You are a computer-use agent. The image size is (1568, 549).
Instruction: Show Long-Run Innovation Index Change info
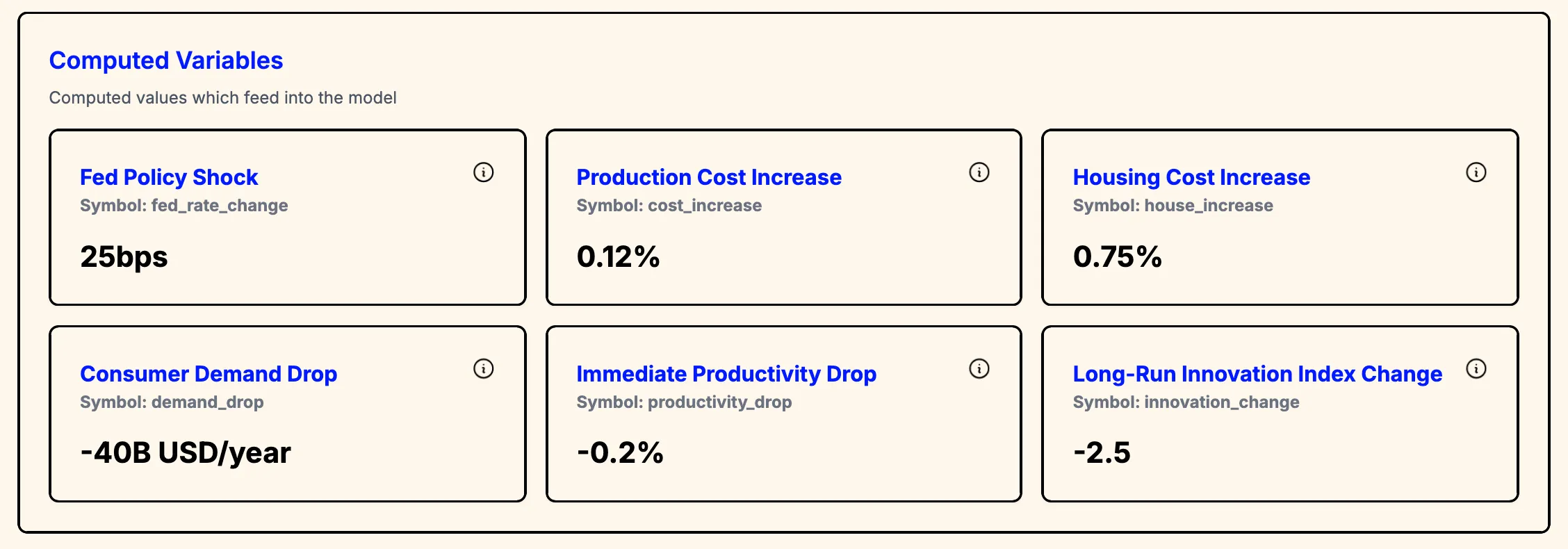pos(1476,368)
